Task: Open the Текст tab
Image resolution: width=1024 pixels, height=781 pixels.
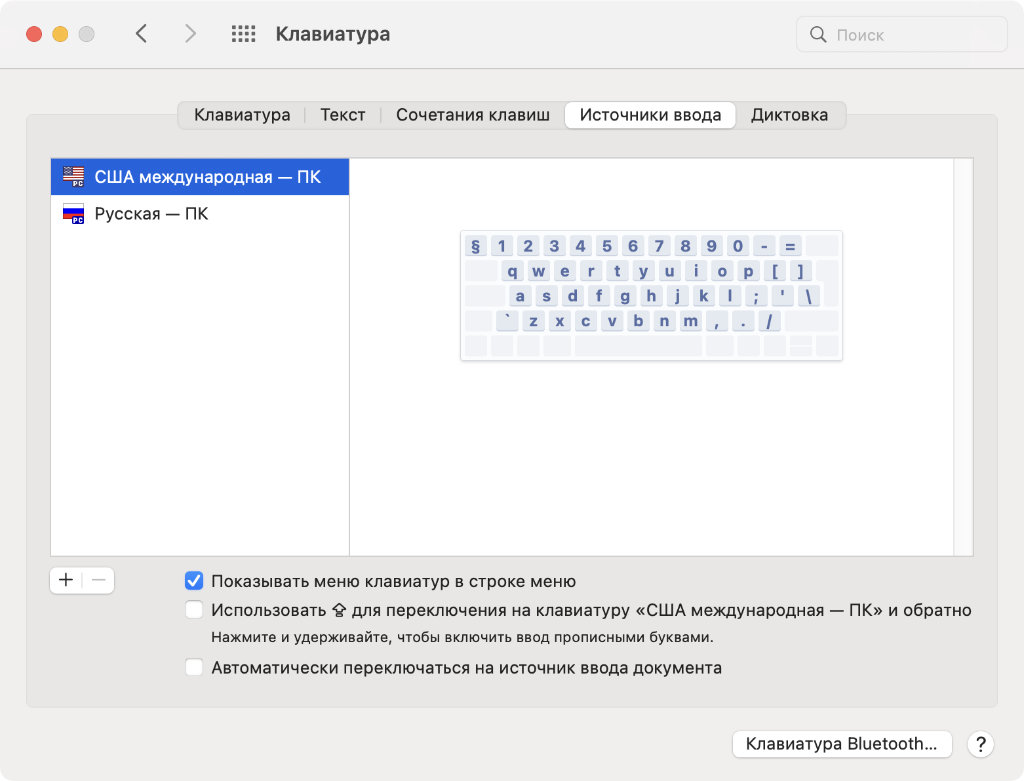Action: click(x=342, y=115)
